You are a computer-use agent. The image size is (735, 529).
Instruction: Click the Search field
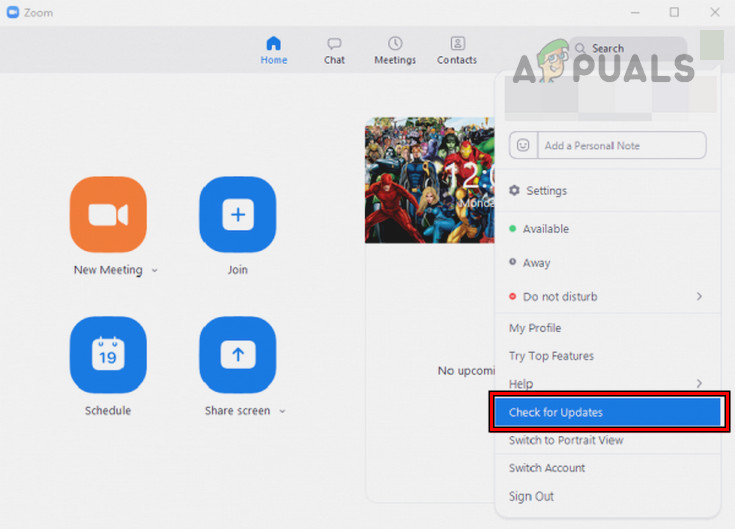coord(628,48)
